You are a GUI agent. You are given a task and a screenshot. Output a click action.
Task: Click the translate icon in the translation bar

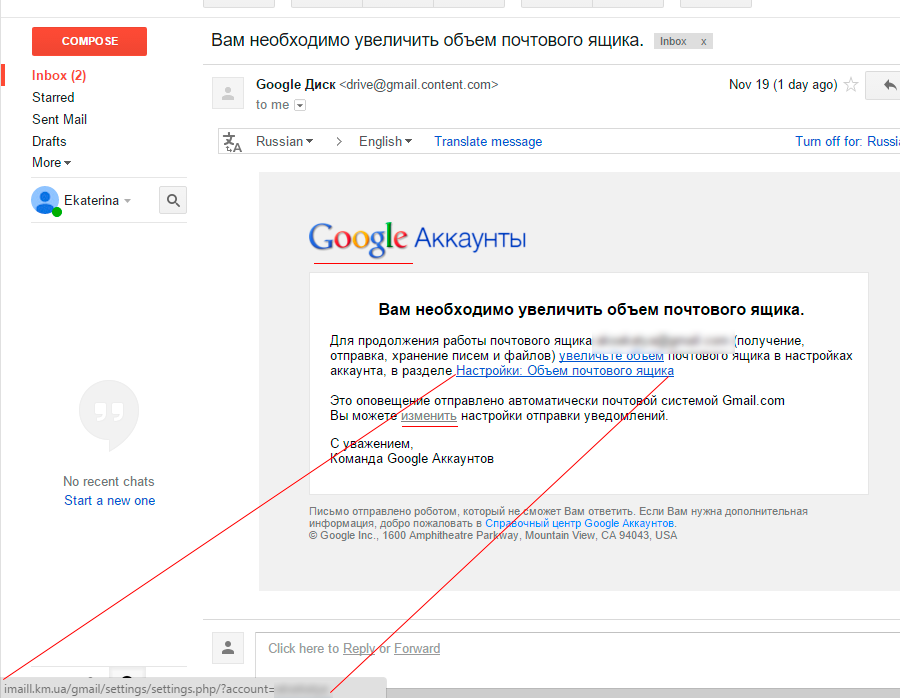coord(232,142)
